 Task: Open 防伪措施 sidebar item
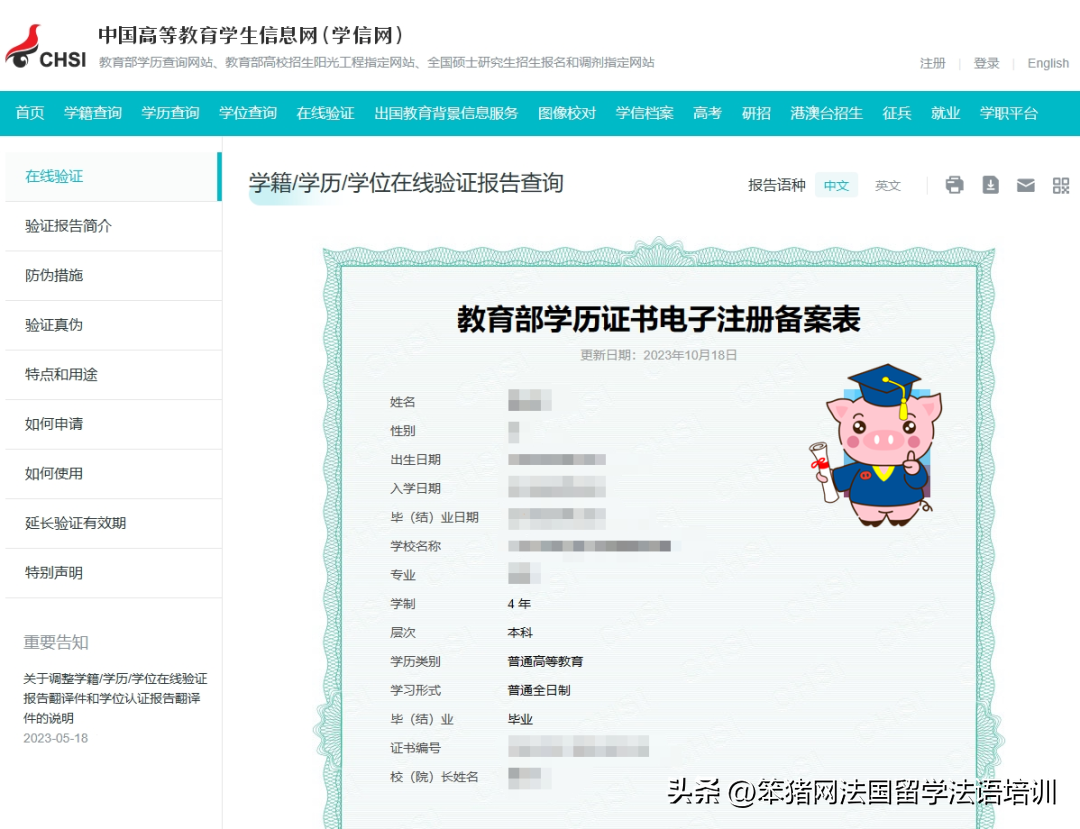tap(54, 275)
